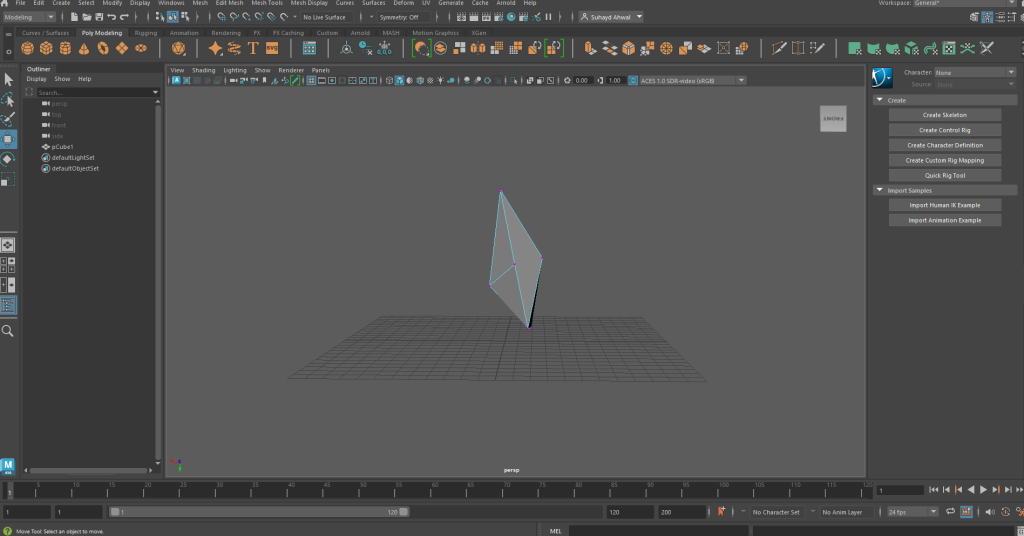Toggle the timeline loop playback button
Viewport: 1024px width, 536px height.
pyautogui.click(x=952, y=512)
